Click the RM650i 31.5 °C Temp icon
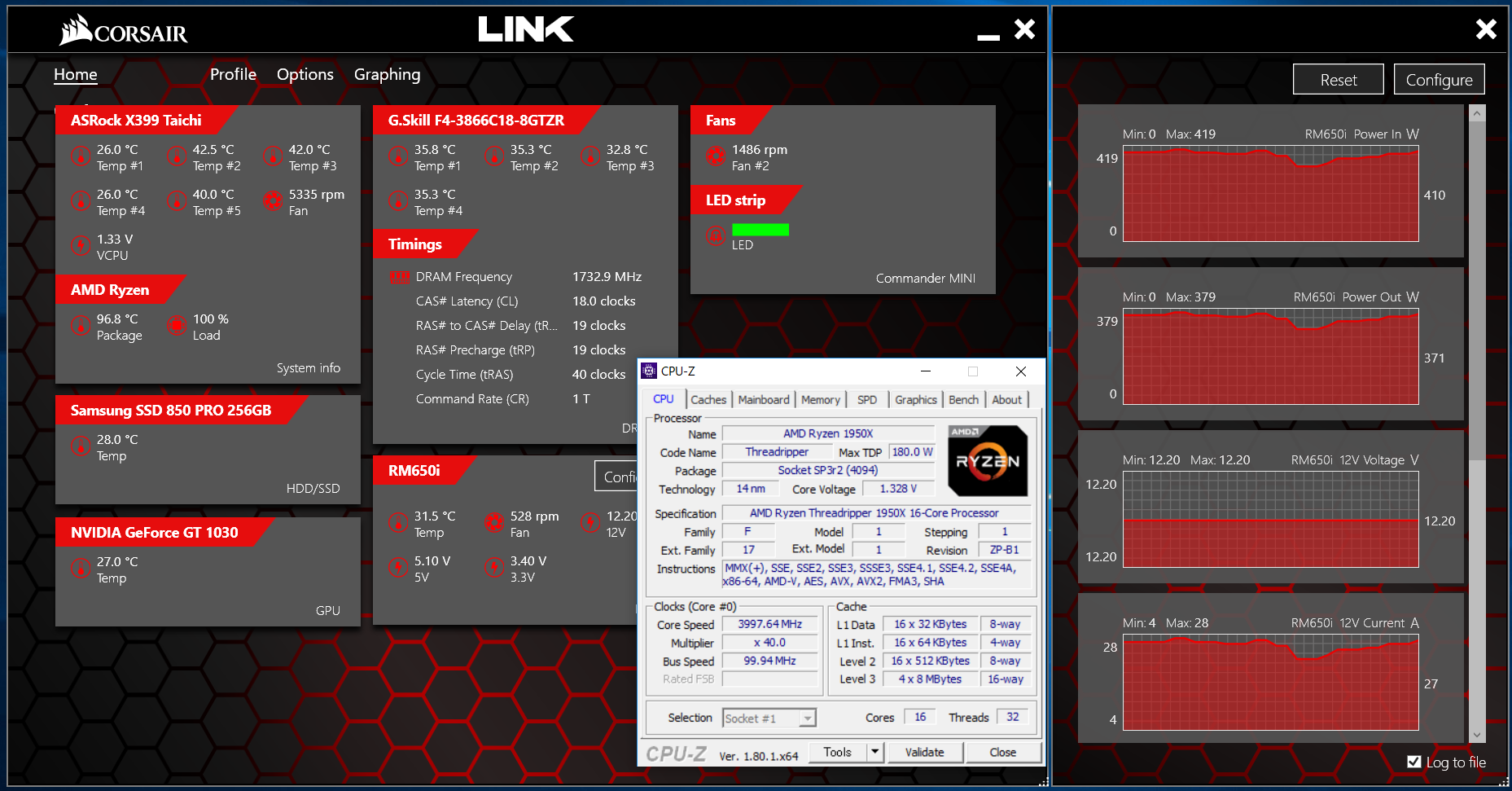This screenshot has width=1512, height=791. click(398, 522)
